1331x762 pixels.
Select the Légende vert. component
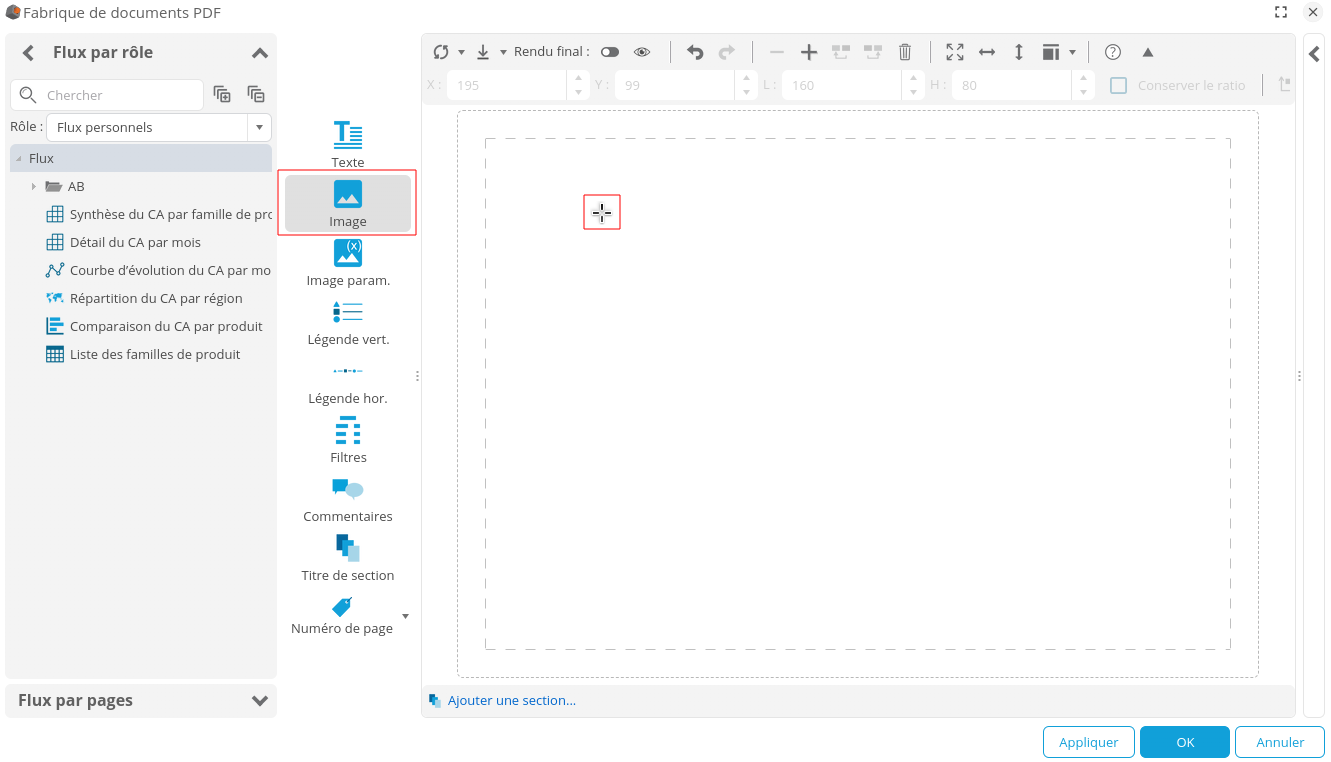[348, 322]
